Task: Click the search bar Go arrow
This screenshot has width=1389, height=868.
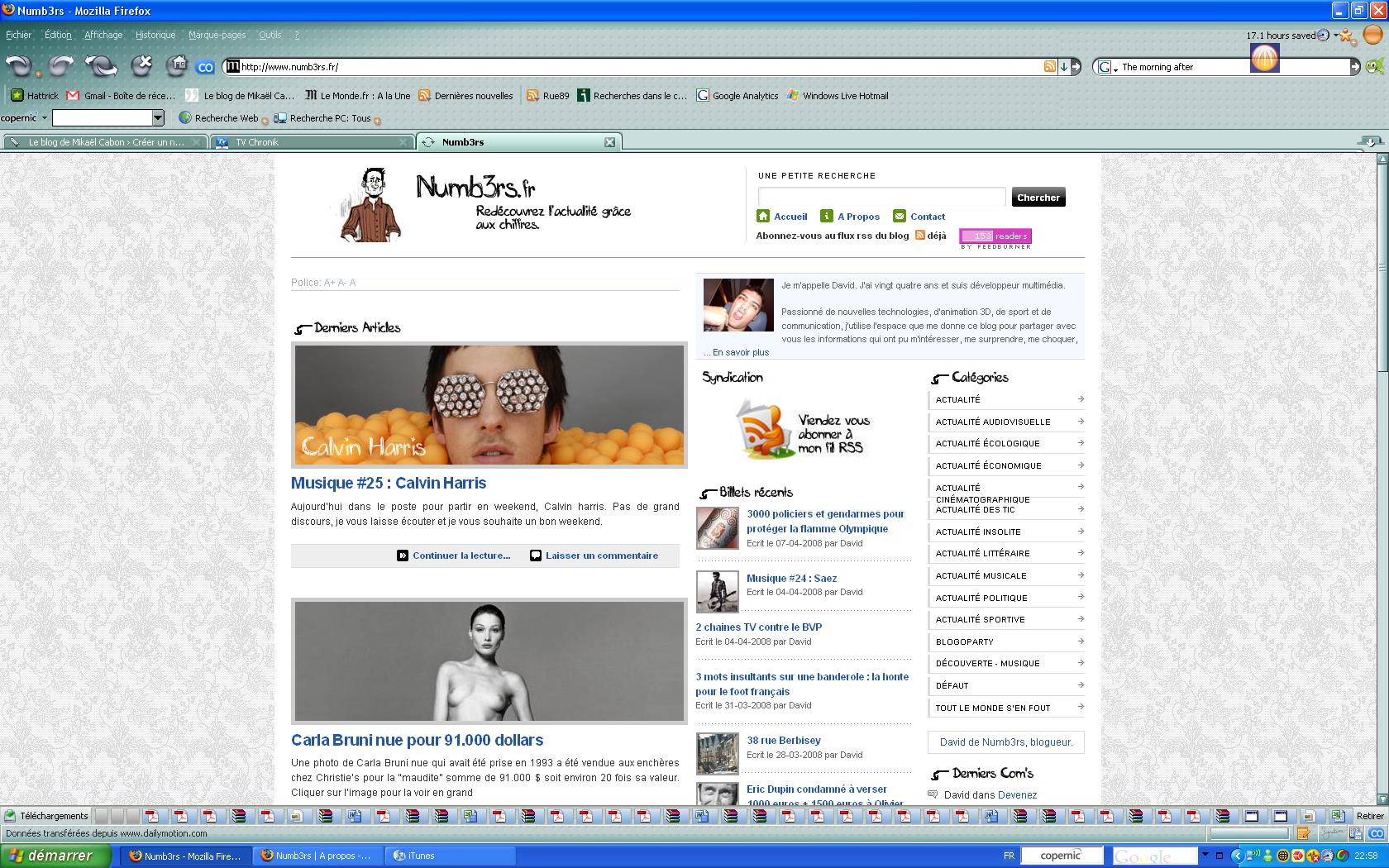Action: point(1354,67)
